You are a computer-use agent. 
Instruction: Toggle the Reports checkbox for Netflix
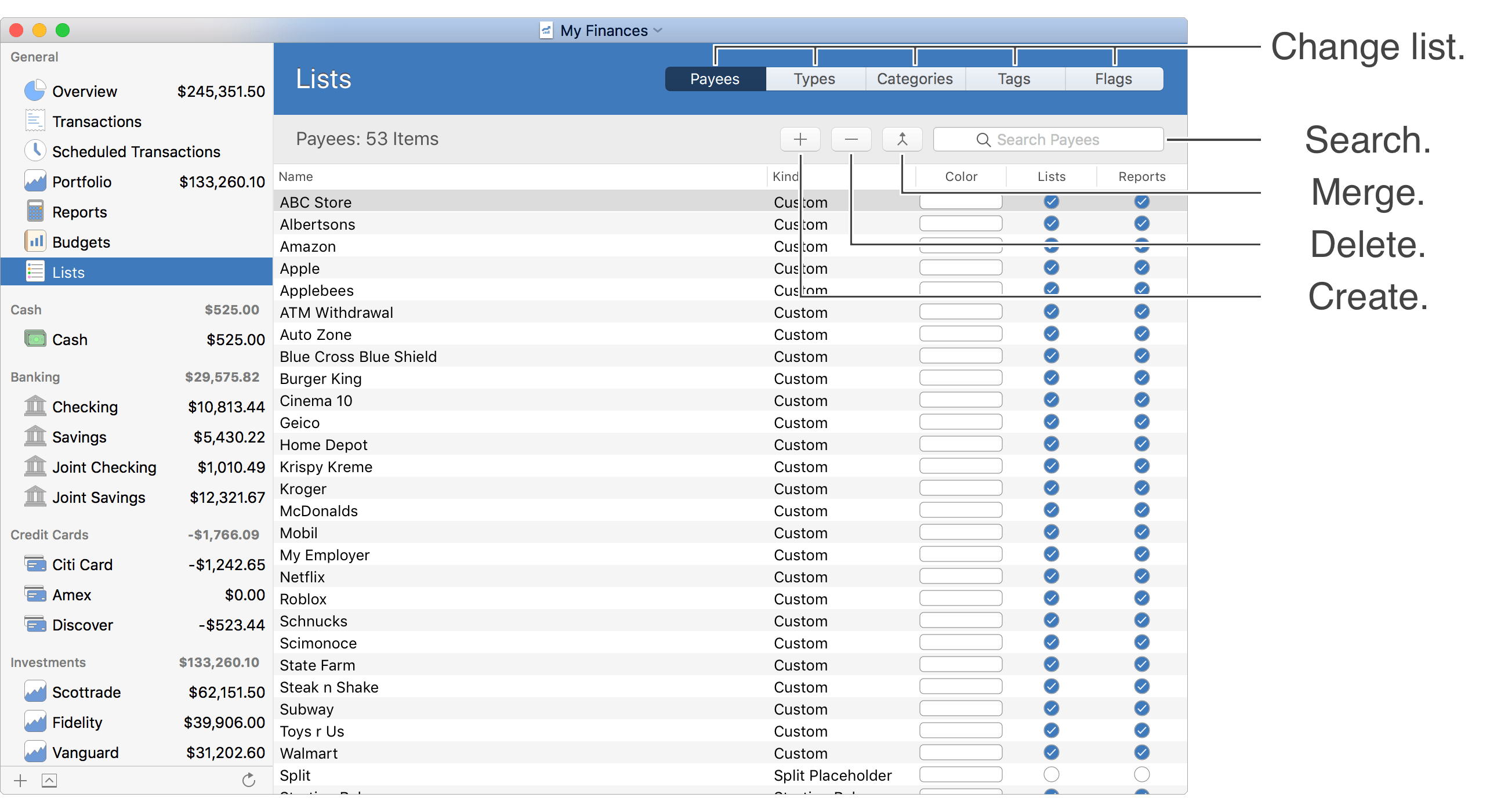click(x=1141, y=576)
